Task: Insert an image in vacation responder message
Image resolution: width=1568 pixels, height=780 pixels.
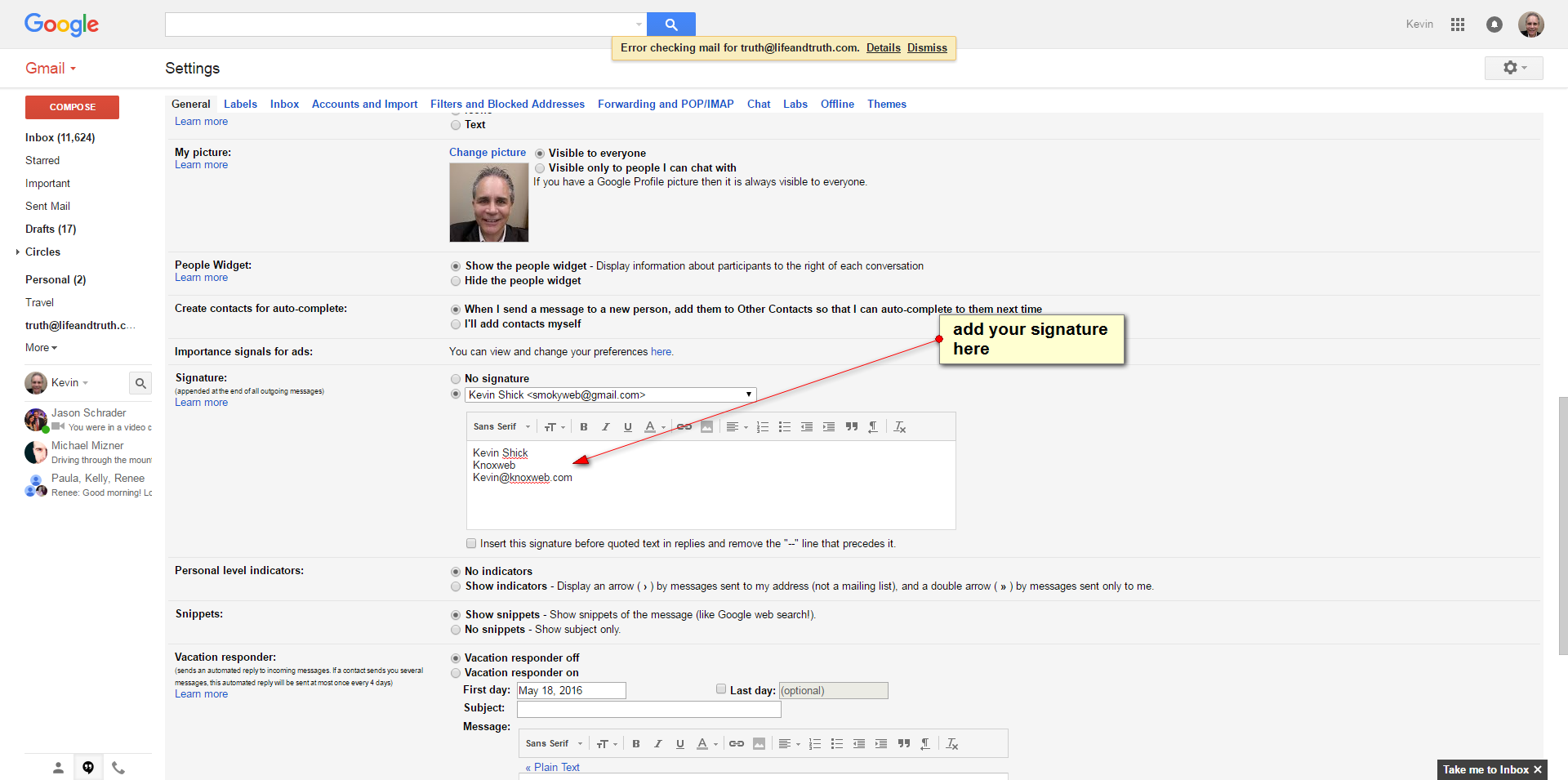Action: [x=759, y=743]
